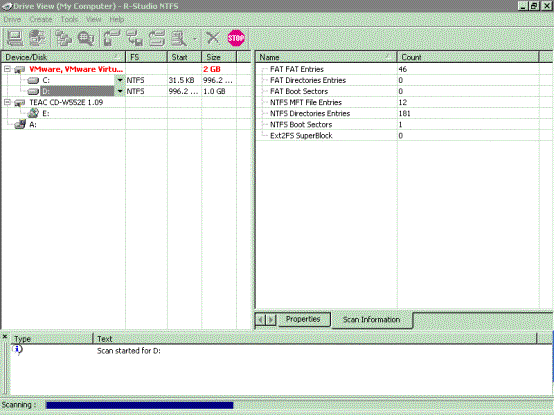This screenshot has width=554, height=415.
Task: Click the 1.0 GB size value
Action: click(x=214, y=91)
